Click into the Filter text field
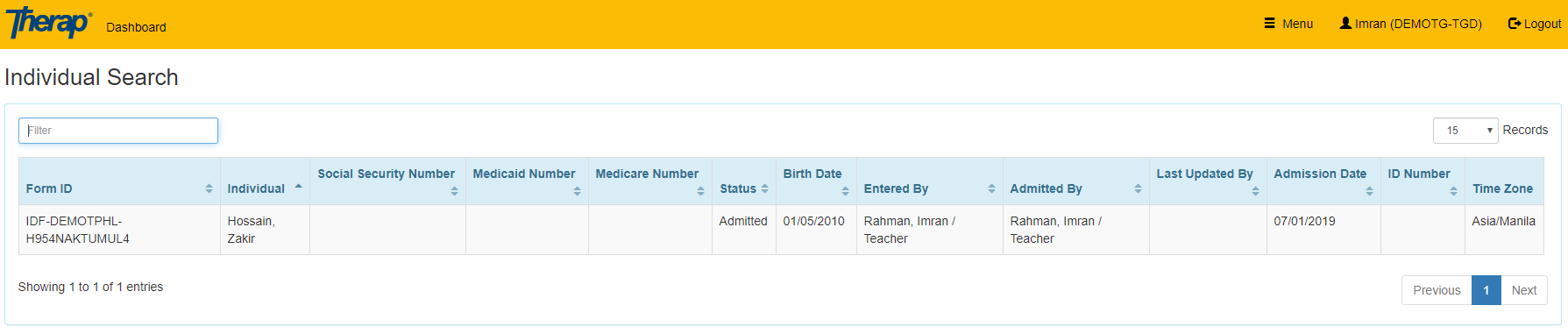The image size is (1568, 334). pos(118,131)
